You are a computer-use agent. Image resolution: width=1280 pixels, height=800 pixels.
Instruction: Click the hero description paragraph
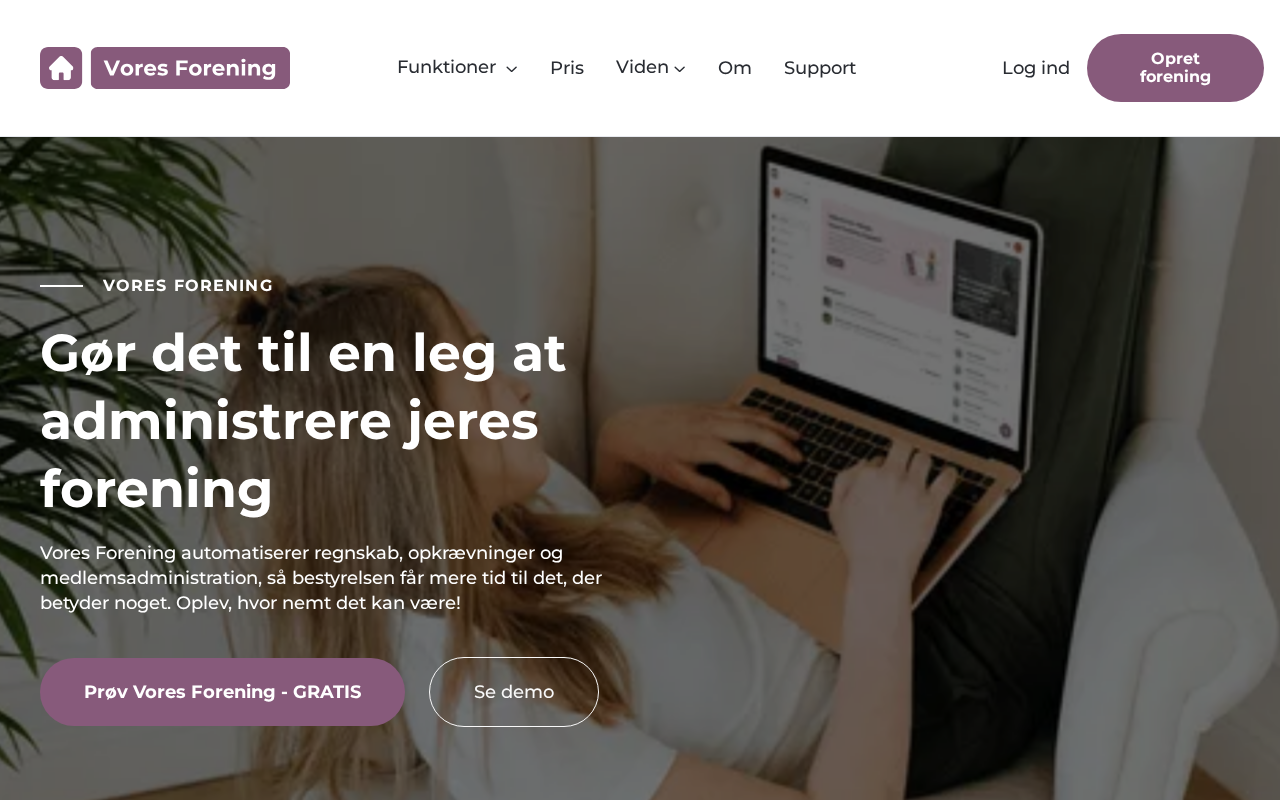pos(321,578)
